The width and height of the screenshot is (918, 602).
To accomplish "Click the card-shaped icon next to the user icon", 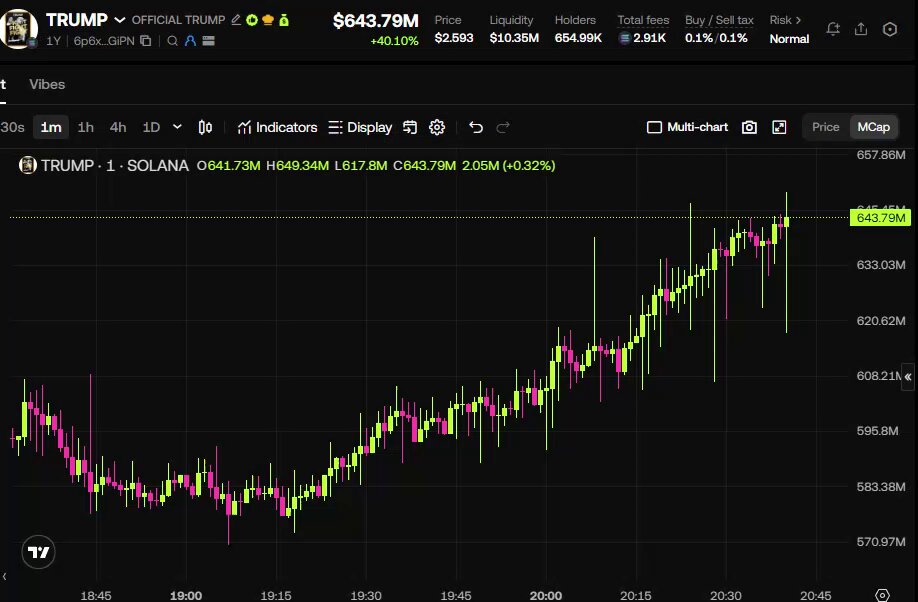I will [x=208, y=41].
